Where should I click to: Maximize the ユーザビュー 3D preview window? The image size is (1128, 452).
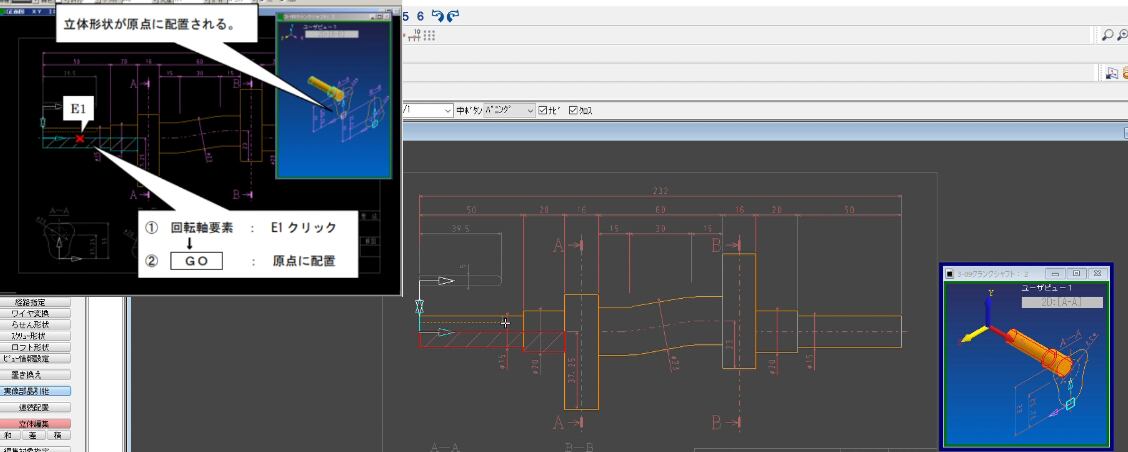click(1076, 273)
